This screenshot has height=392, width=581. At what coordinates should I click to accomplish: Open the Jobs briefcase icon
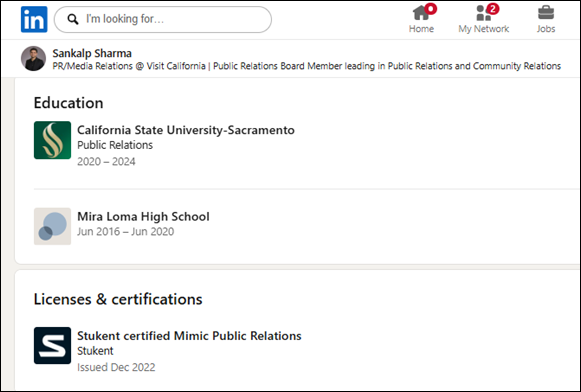(x=546, y=13)
